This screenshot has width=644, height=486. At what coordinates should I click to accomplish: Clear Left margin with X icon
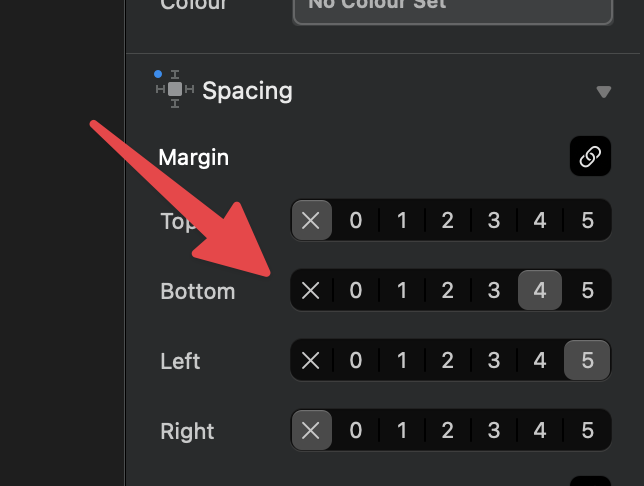point(311,361)
